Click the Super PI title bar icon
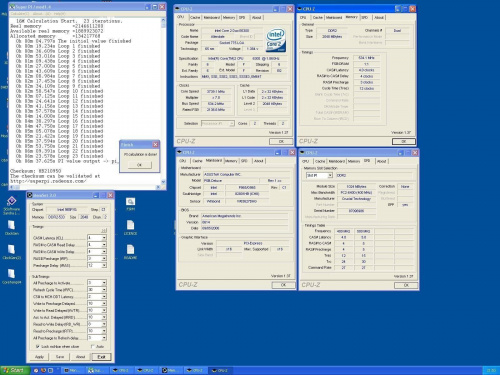 click(x=12, y=7)
